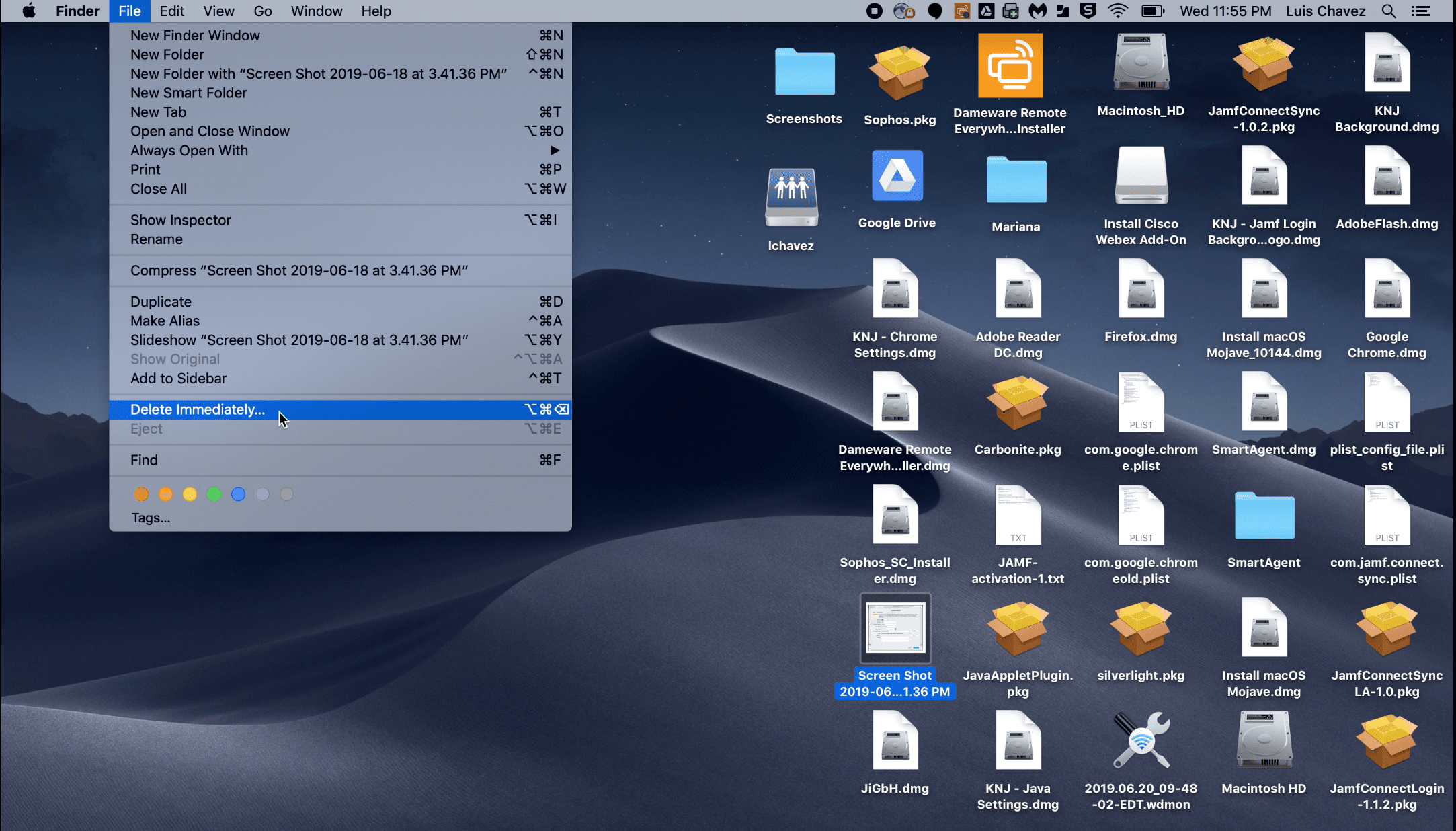Choose Show Inspector menu item
Screen dimensions: 1456x831
pyautogui.click(x=340, y=220)
